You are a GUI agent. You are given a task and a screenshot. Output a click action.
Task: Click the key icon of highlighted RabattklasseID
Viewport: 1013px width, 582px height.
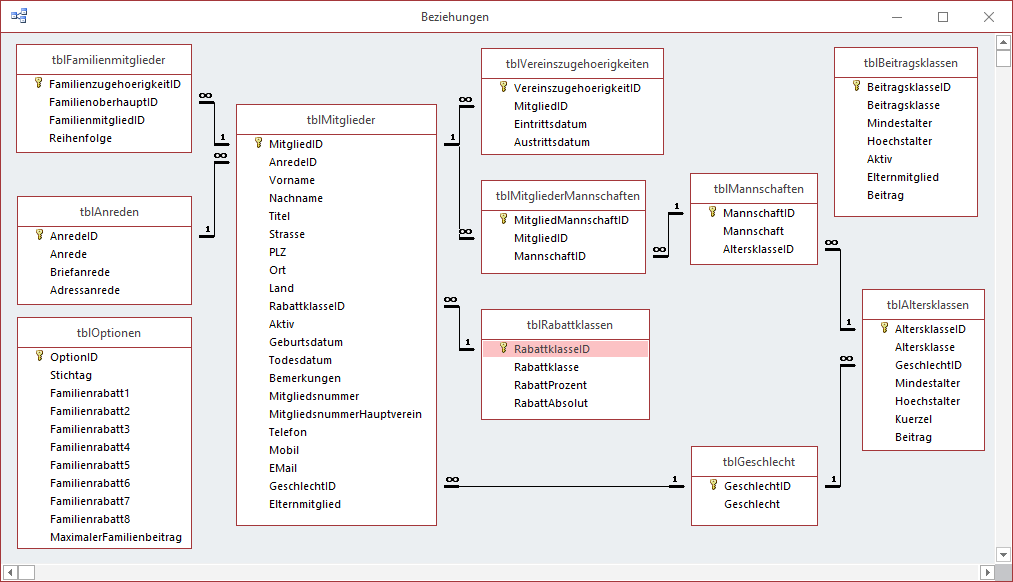click(x=503, y=348)
